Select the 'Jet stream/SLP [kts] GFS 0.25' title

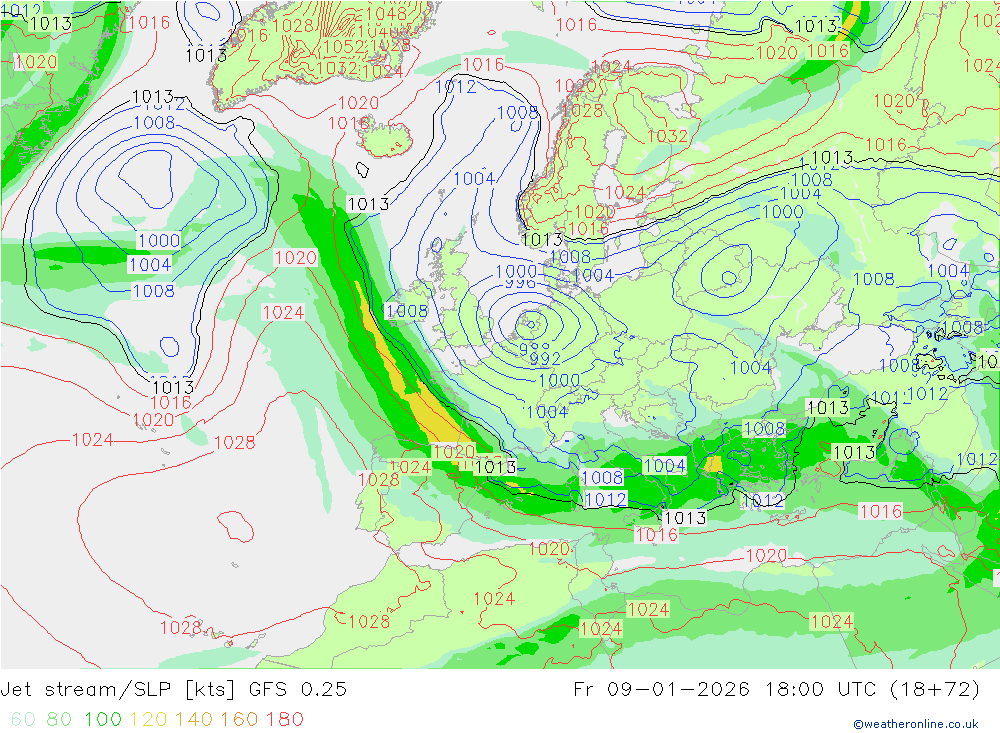(173, 690)
